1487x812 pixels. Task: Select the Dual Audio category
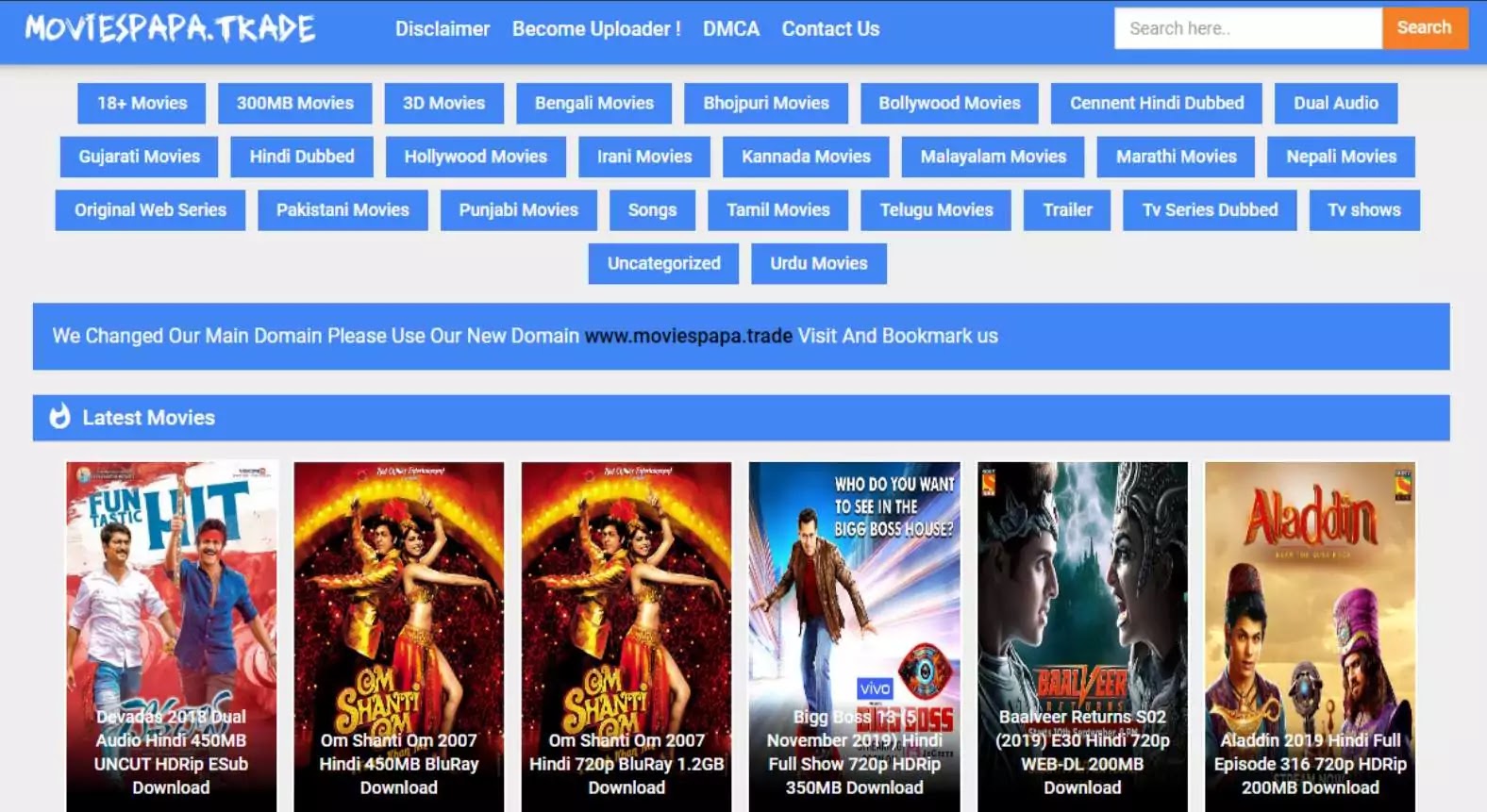[1336, 103]
